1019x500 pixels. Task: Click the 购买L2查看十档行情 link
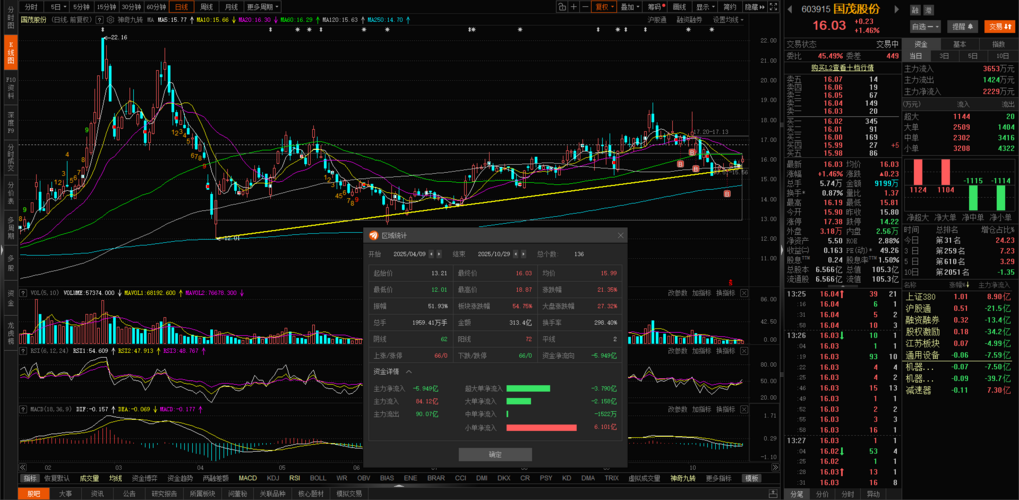point(842,68)
